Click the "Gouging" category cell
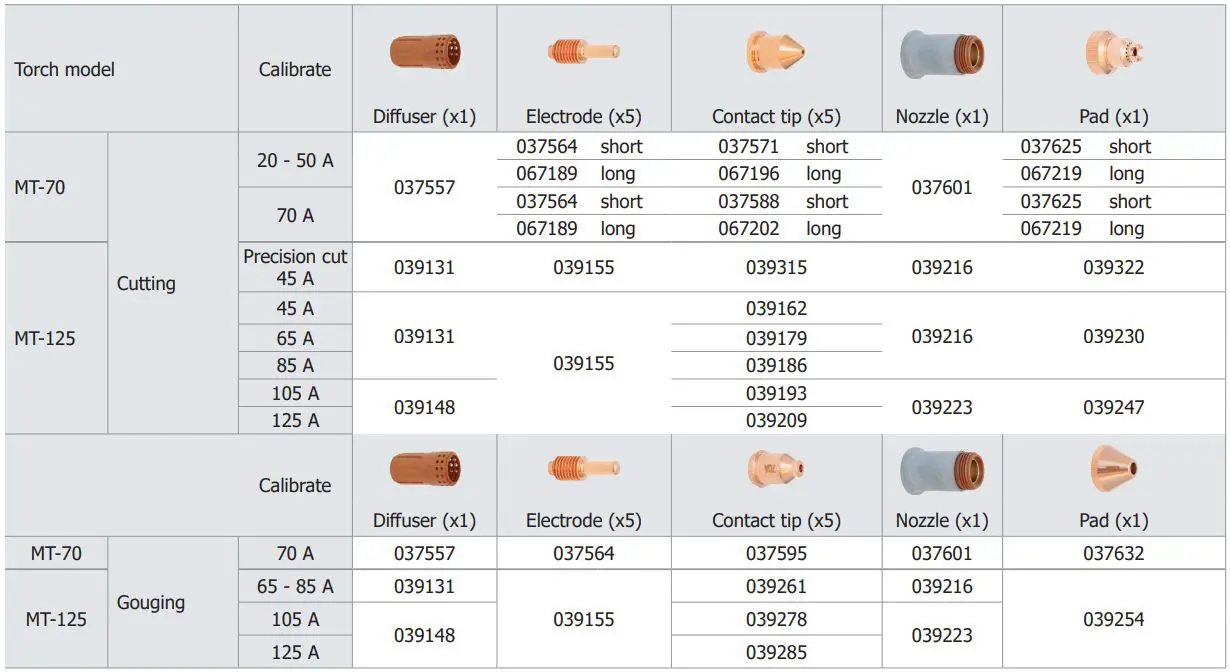This screenshot has width=1230, height=672. tap(151, 602)
